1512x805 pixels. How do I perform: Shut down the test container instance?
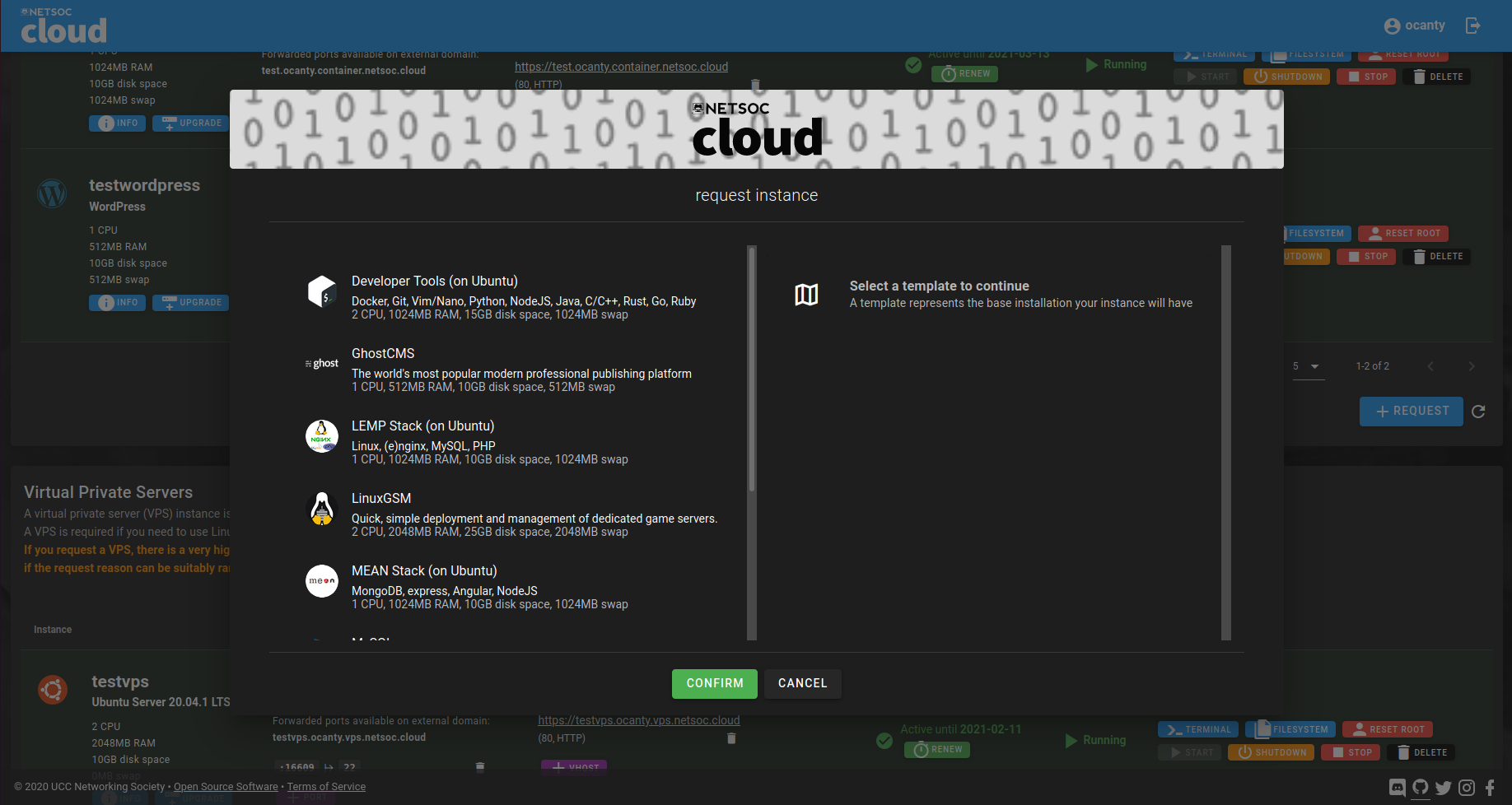1287,77
